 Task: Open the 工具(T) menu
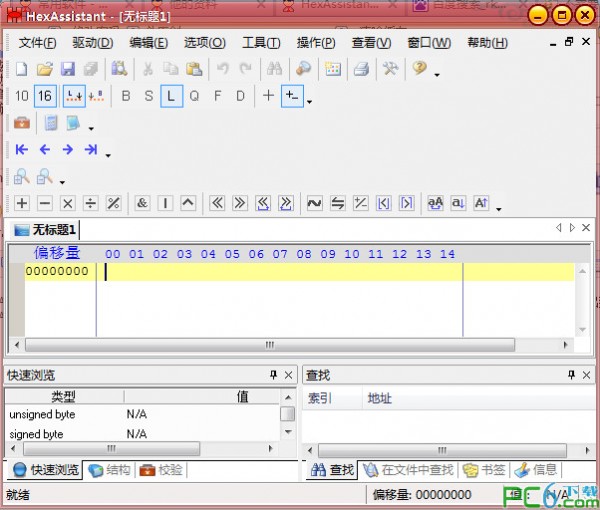[261, 42]
